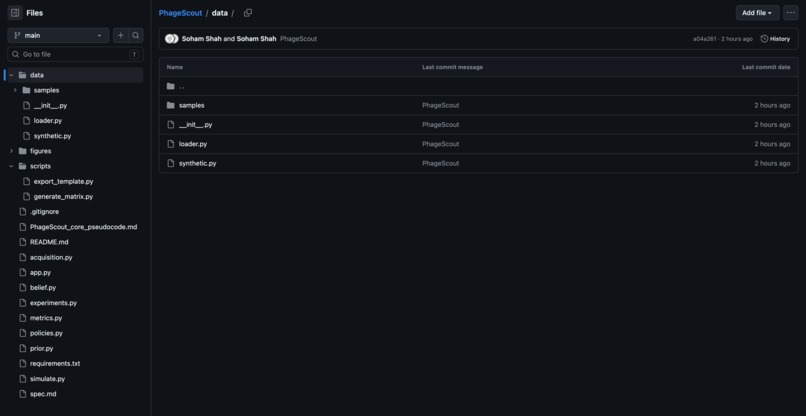806x416 pixels.
Task: Open PhageScout commit message link in header
Action: (298, 39)
